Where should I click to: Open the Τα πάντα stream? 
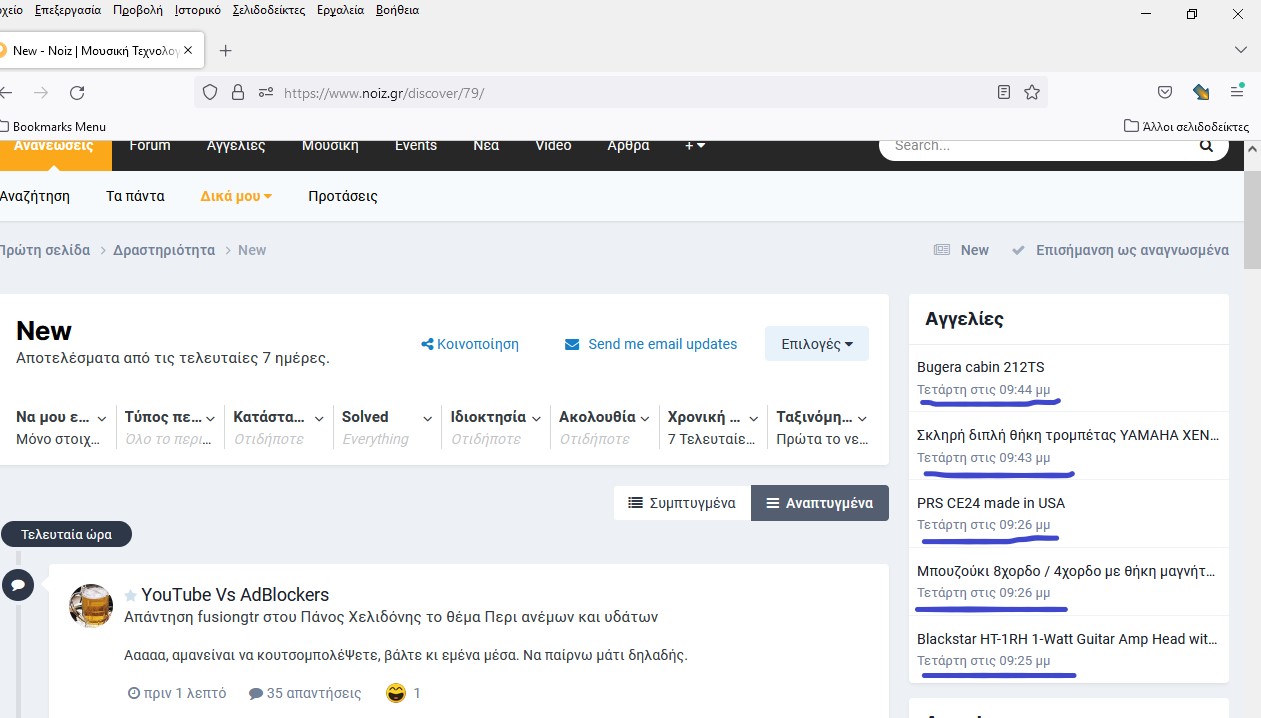(135, 196)
